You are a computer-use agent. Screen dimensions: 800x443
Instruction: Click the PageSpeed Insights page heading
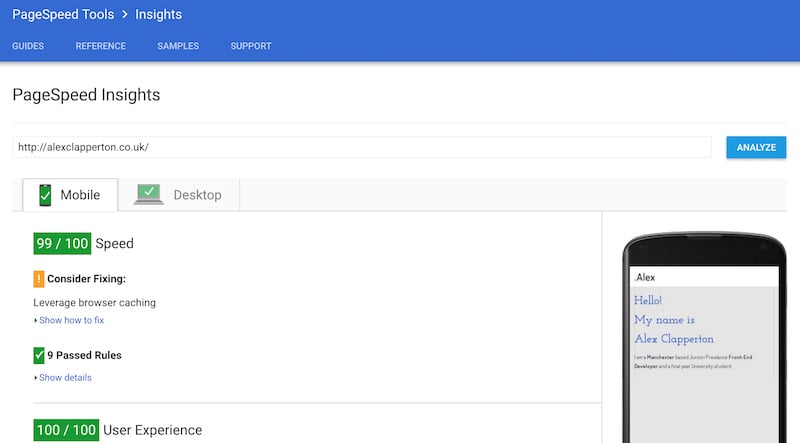click(x=86, y=95)
